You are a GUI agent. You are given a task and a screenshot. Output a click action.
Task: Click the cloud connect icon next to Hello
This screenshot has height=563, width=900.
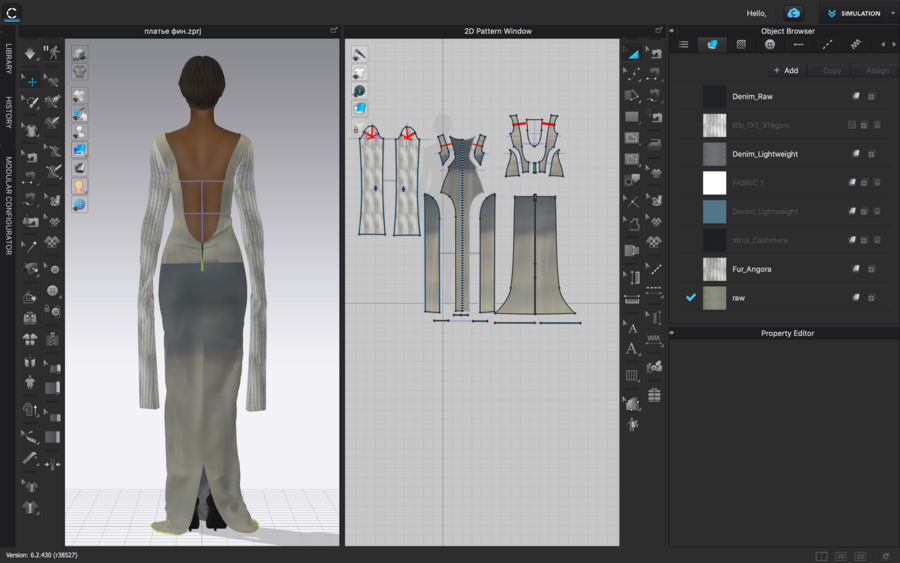coord(793,13)
